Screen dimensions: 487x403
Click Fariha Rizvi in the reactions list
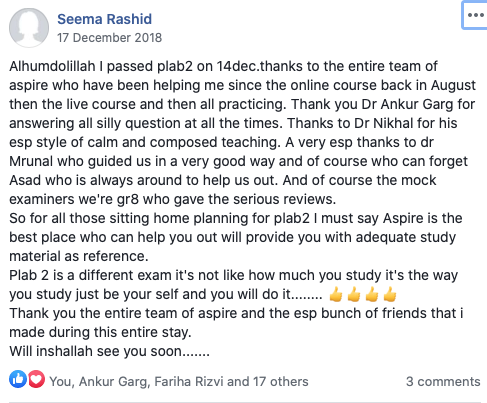coord(189,382)
